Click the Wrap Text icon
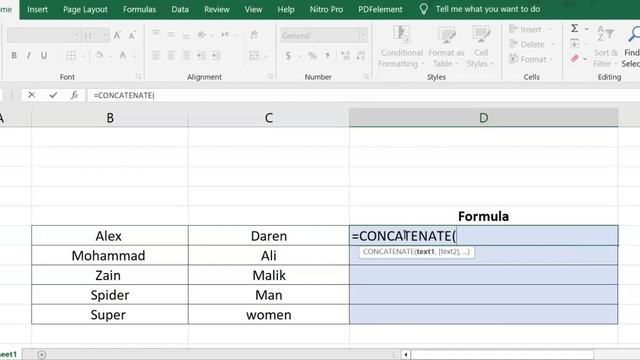Screen dimensions: 640x360 (254, 35)
